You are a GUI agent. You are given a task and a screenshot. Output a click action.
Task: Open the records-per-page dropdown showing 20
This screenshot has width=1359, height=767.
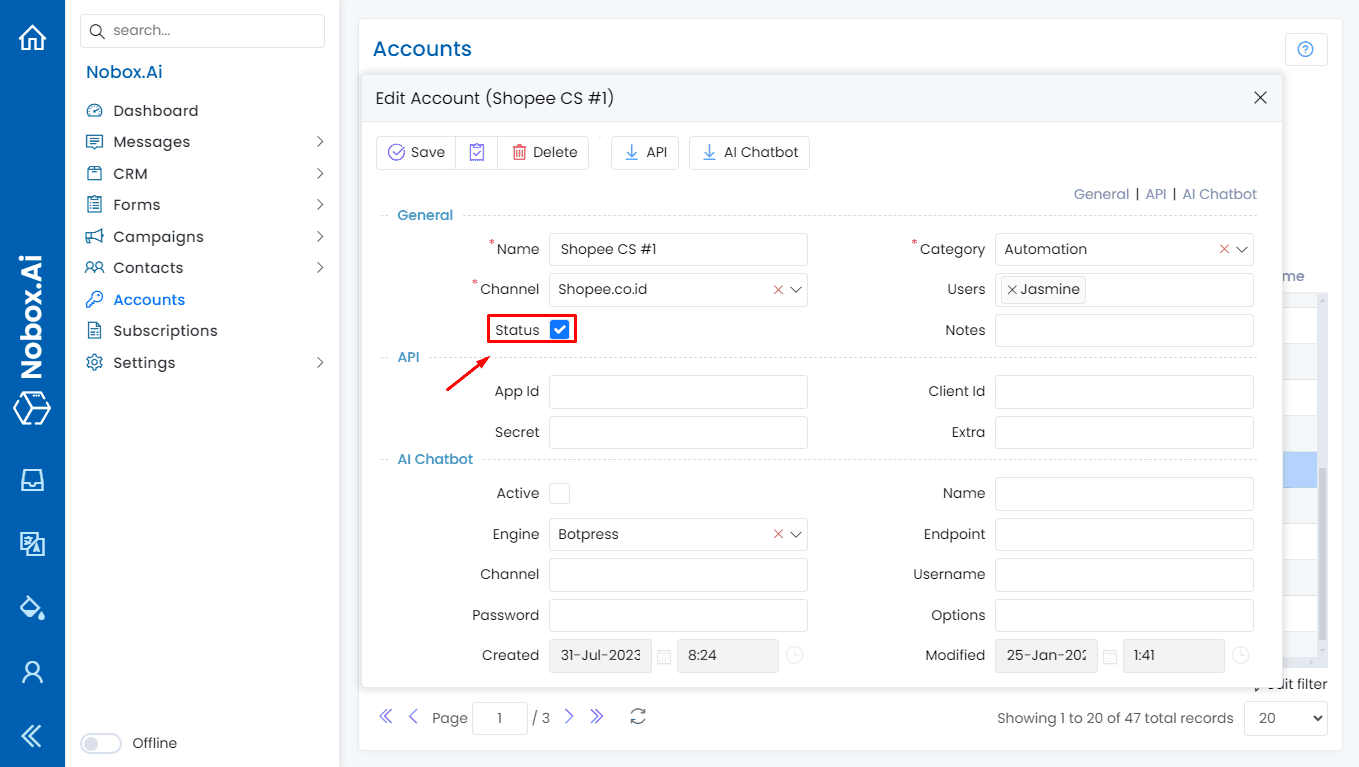pos(1285,717)
